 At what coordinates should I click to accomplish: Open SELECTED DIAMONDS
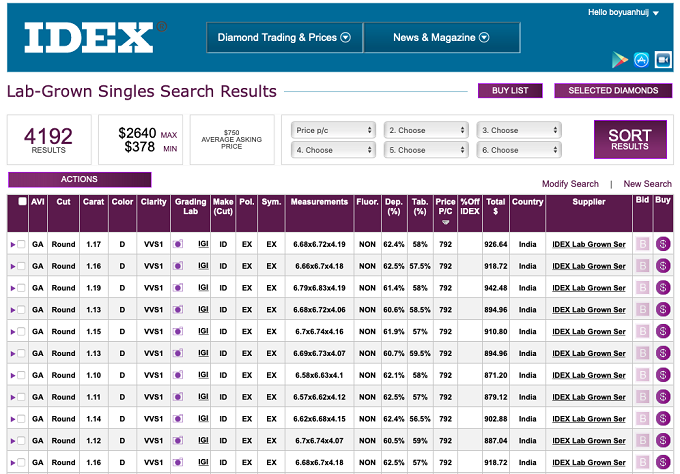[x=613, y=91]
